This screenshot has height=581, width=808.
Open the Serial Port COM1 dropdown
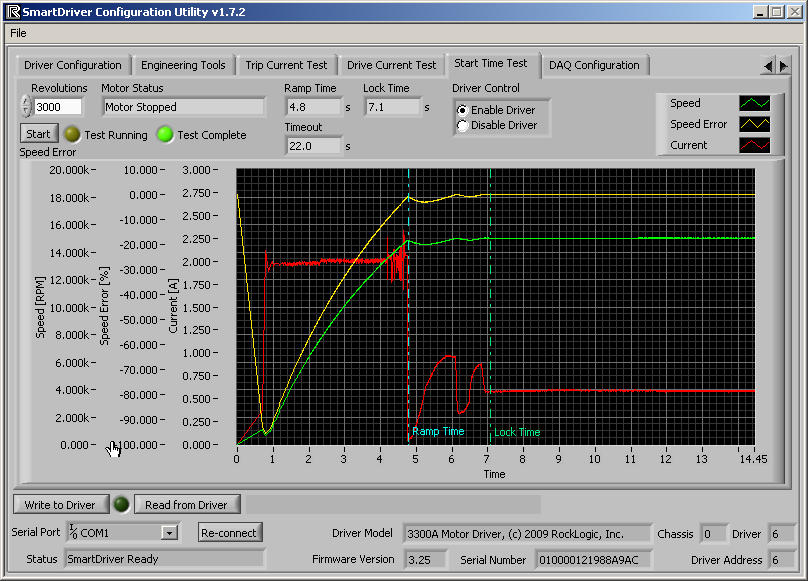coord(169,533)
